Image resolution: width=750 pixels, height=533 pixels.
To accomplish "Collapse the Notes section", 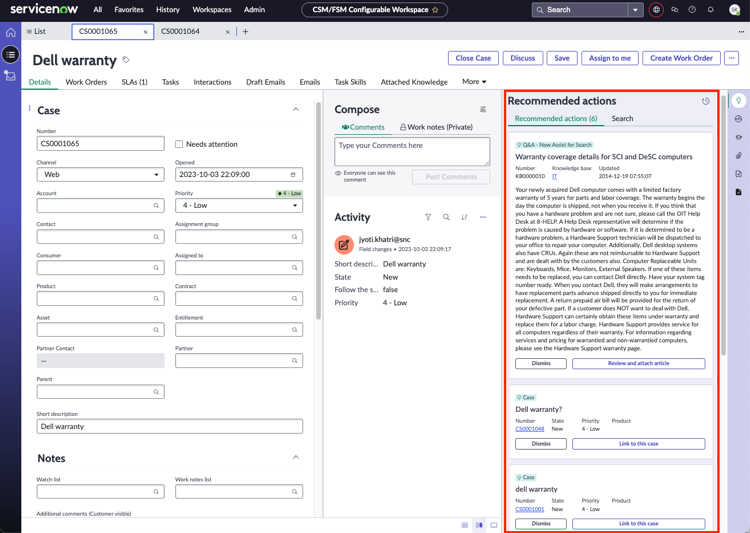I will click(x=296, y=457).
